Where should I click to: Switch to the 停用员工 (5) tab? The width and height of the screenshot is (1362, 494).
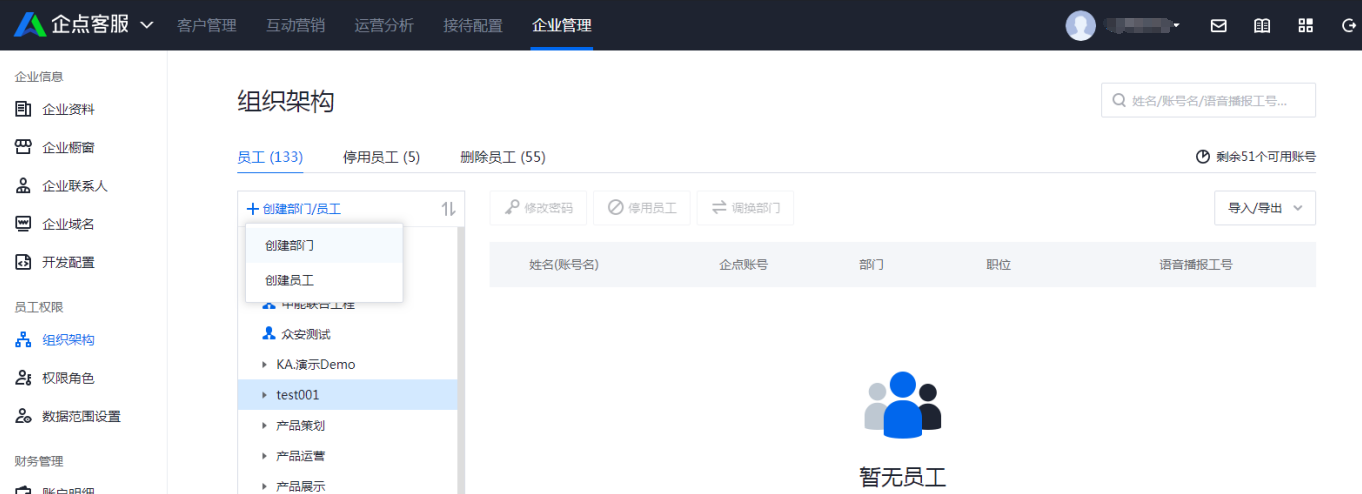pos(381,157)
